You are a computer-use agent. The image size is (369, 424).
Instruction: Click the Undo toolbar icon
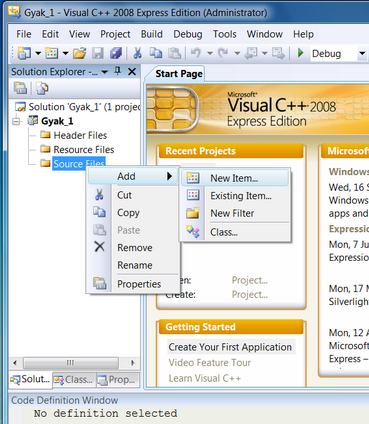[x=196, y=53]
